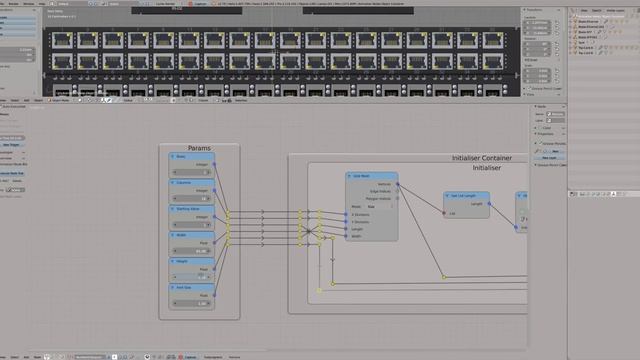640x360 pixels.
Task: Collapse the Height node in Params
Action: tap(172, 261)
